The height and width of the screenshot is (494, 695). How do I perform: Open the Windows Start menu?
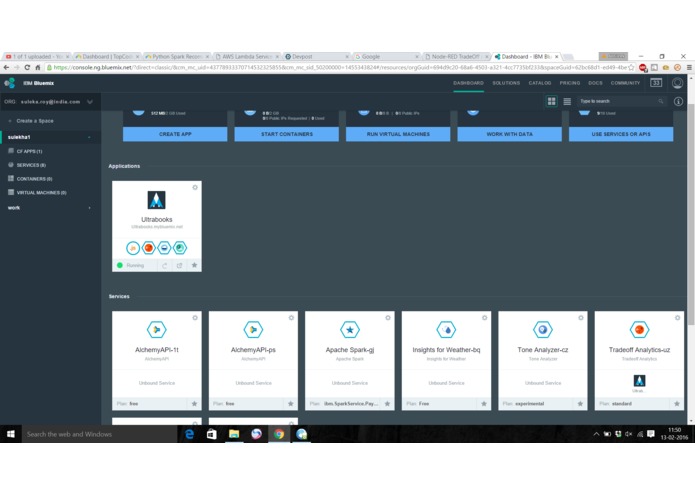point(11,434)
